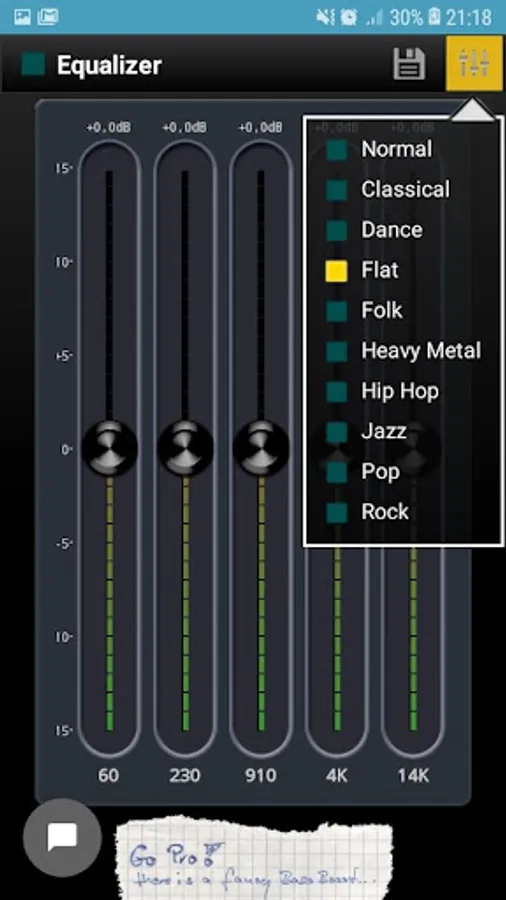Image resolution: width=506 pixels, height=900 pixels.
Task: Tap the mail notification icon in status bar
Action: click(48, 17)
